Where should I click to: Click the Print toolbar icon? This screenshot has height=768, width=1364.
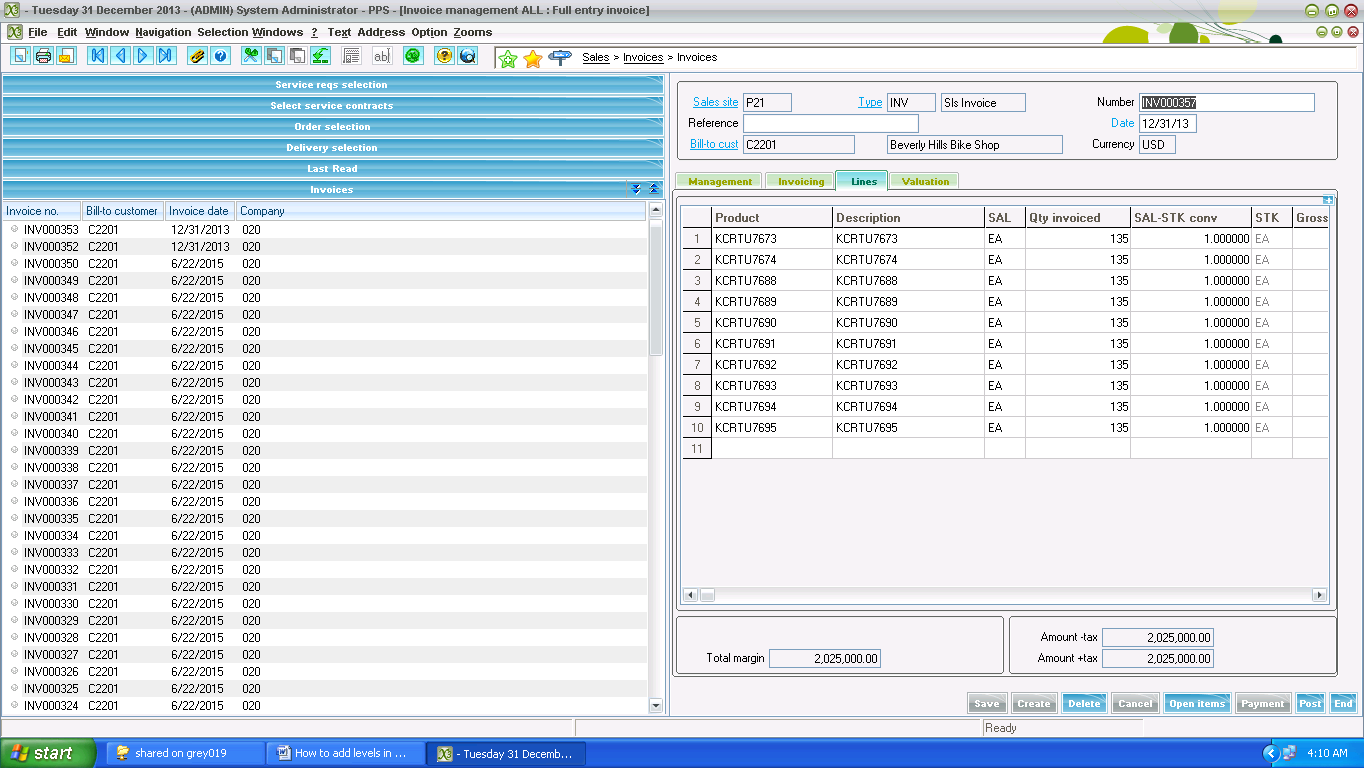point(43,56)
